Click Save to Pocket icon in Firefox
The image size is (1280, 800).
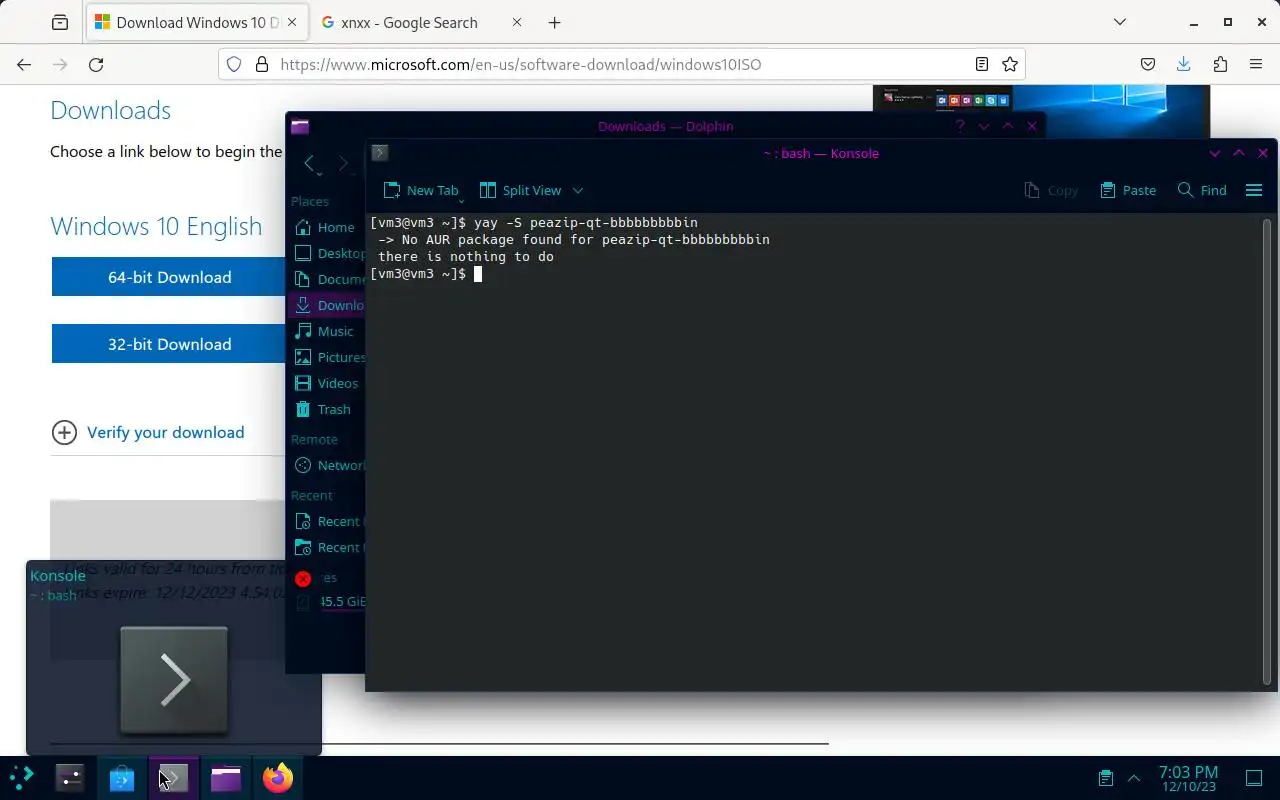coord(1148,64)
